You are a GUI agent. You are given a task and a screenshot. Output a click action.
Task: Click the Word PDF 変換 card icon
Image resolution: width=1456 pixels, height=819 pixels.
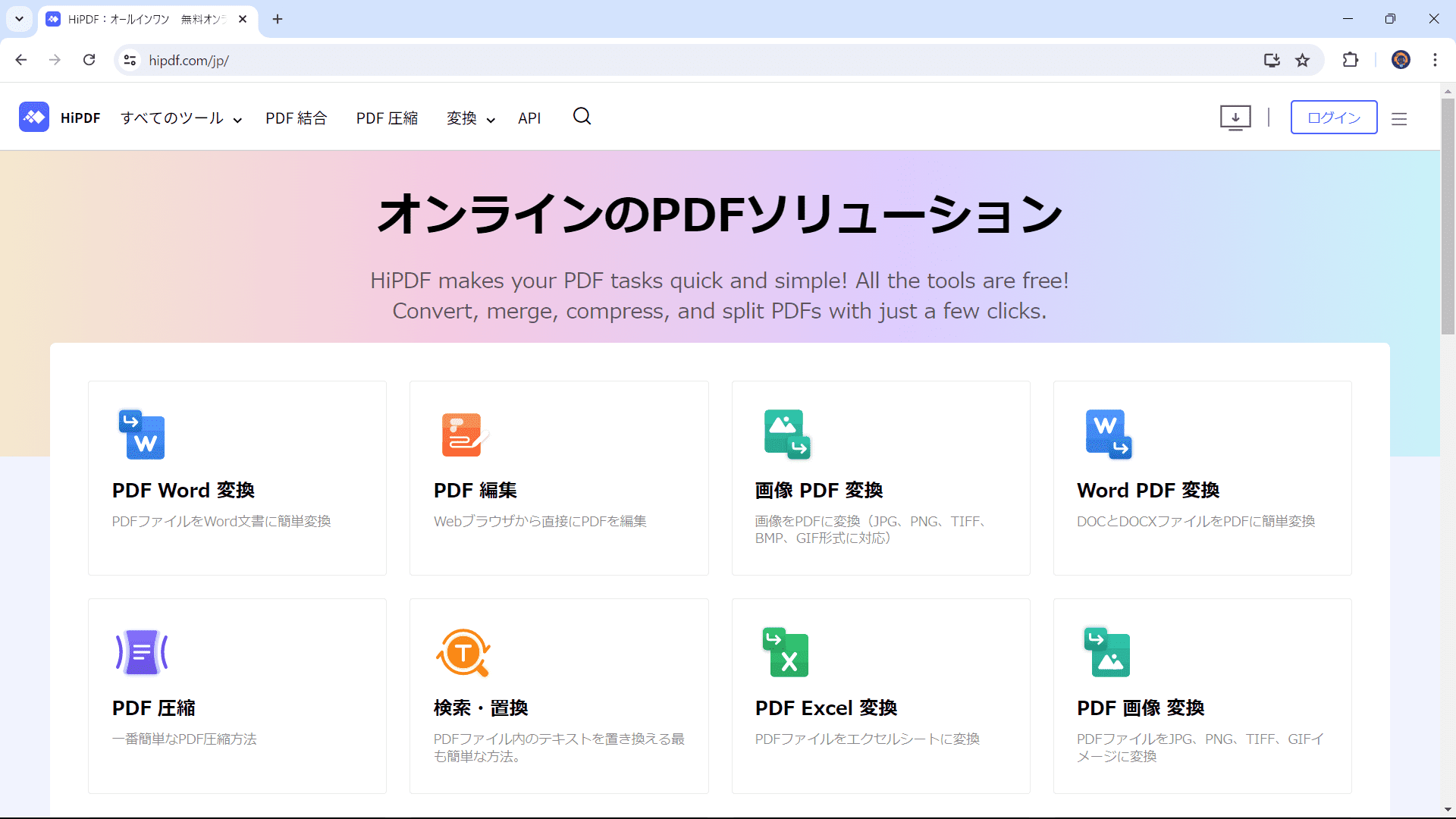click(x=1109, y=435)
